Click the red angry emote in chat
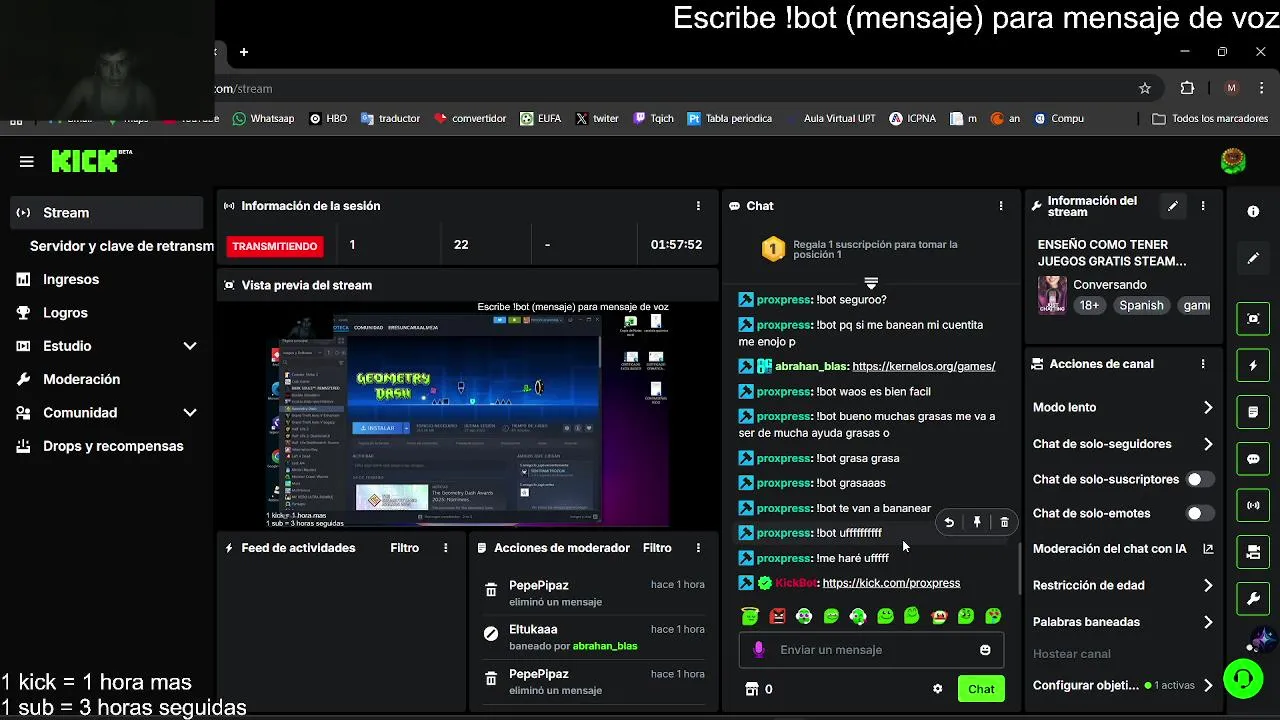This screenshot has width=1280, height=720. click(777, 616)
